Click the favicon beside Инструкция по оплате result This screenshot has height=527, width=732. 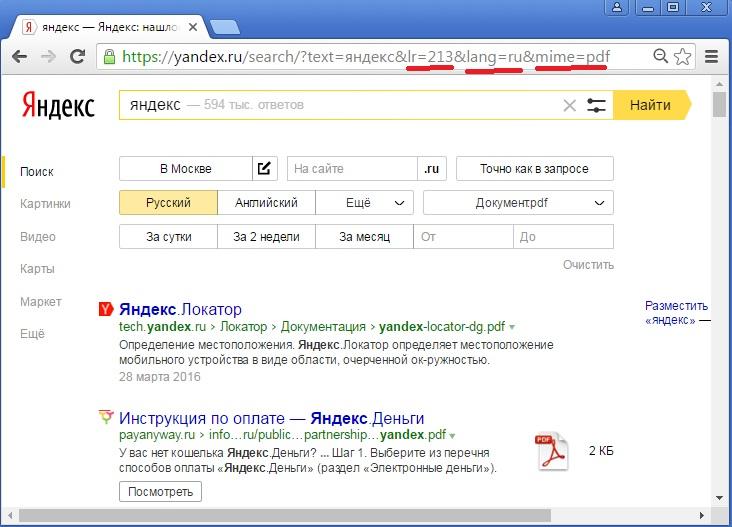(106, 416)
